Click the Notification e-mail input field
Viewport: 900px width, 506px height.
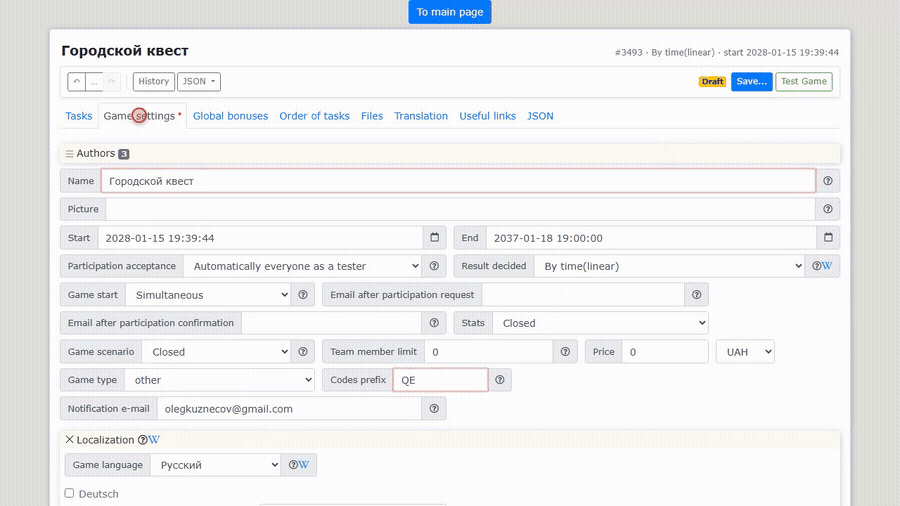pyautogui.click(x=290, y=408)
